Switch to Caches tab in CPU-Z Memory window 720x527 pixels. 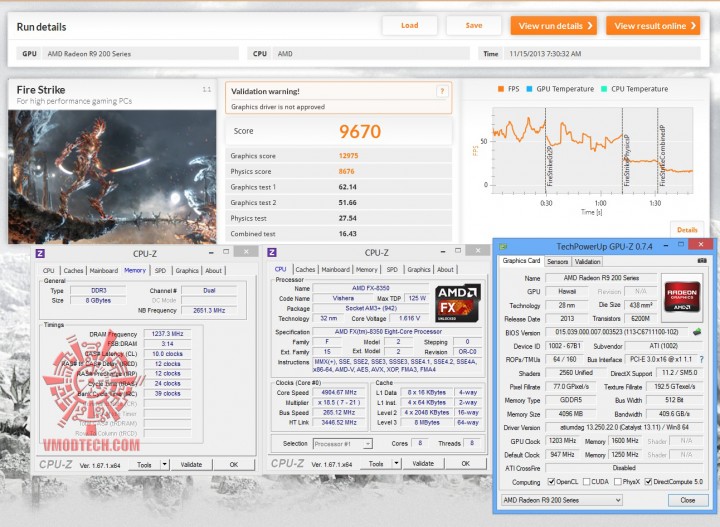pos(73,270)
